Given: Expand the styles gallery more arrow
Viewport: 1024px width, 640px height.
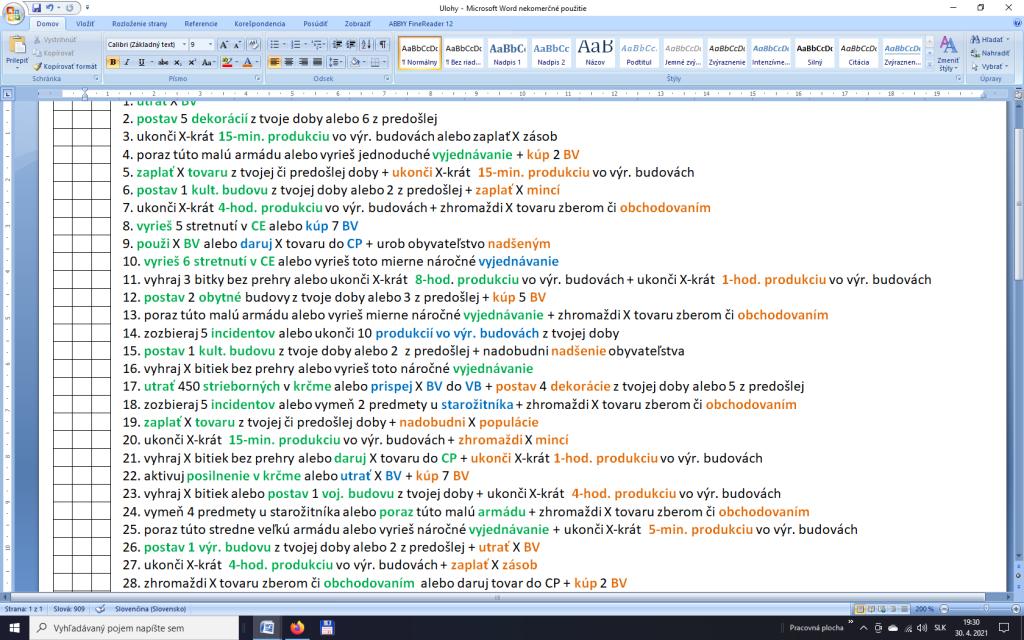Looking at the screenshot, I should click(928, 64).
